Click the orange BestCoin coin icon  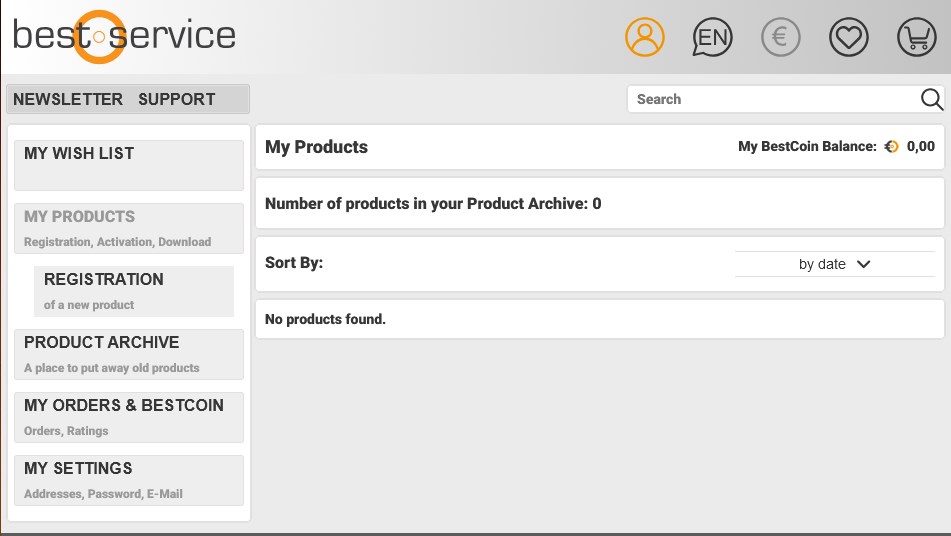tap(892, 147)
